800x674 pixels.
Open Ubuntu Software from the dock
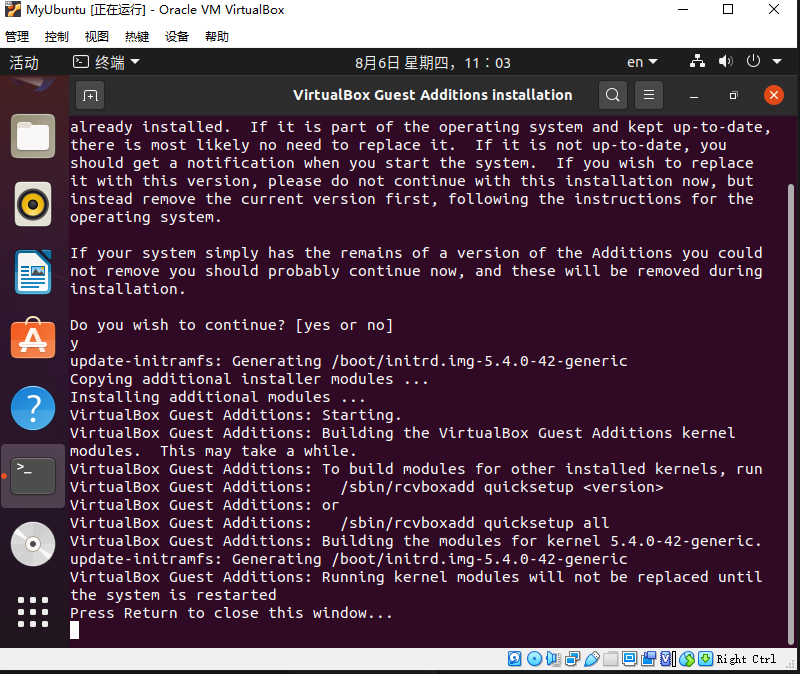tap(33, 338)
